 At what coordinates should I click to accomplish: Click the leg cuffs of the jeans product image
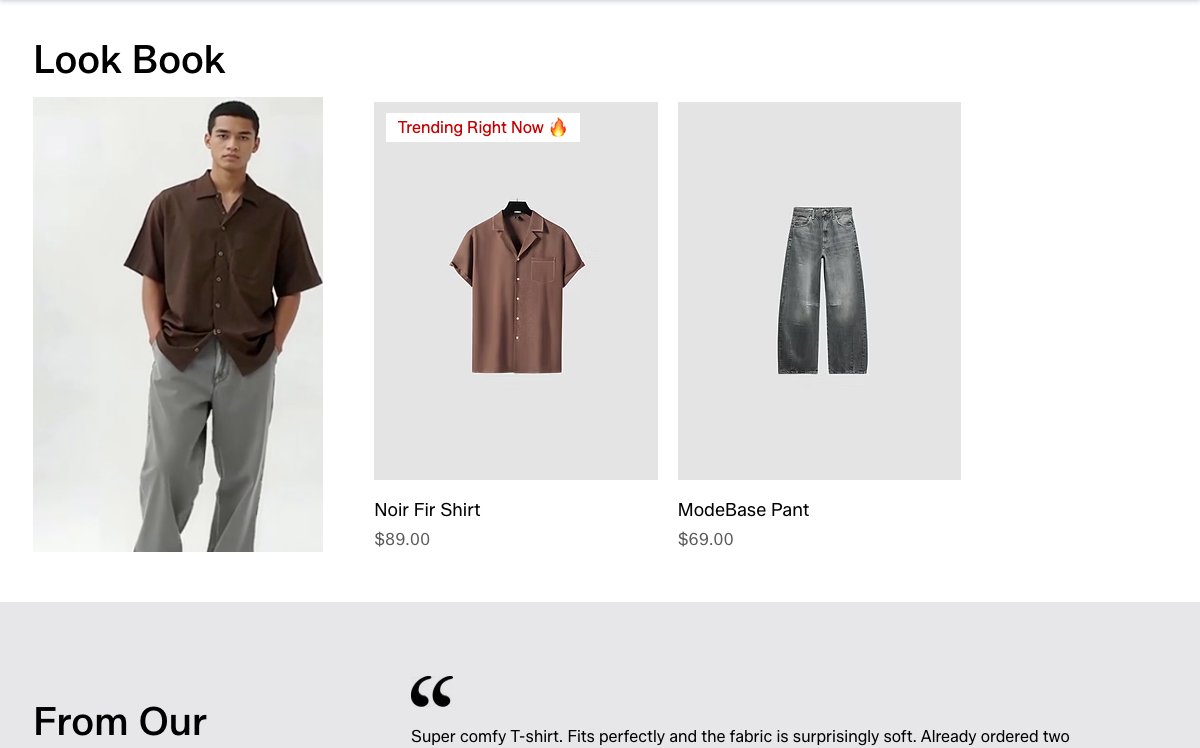[x=823, y=369]
